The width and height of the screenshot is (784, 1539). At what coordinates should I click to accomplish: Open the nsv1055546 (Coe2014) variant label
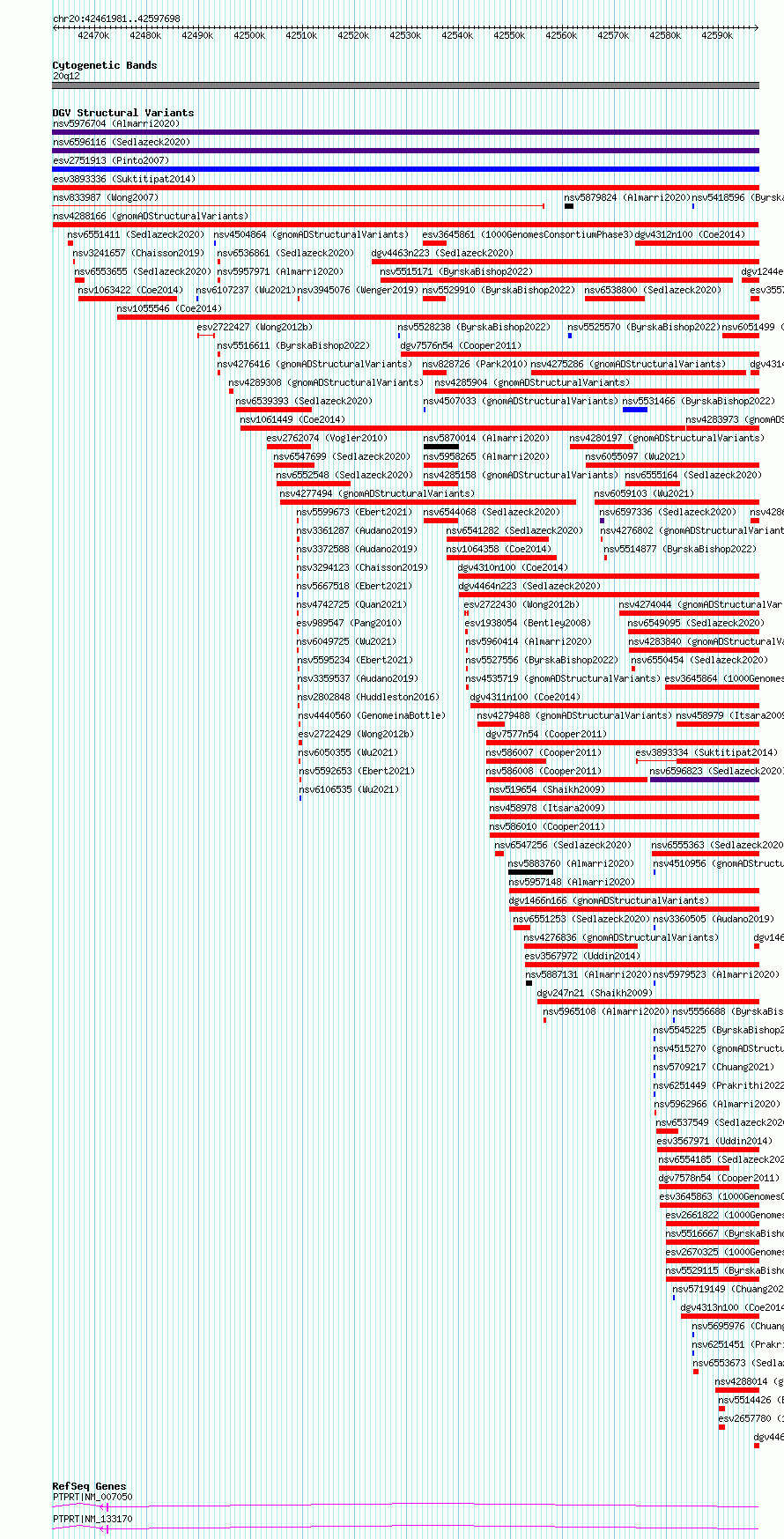169,308
